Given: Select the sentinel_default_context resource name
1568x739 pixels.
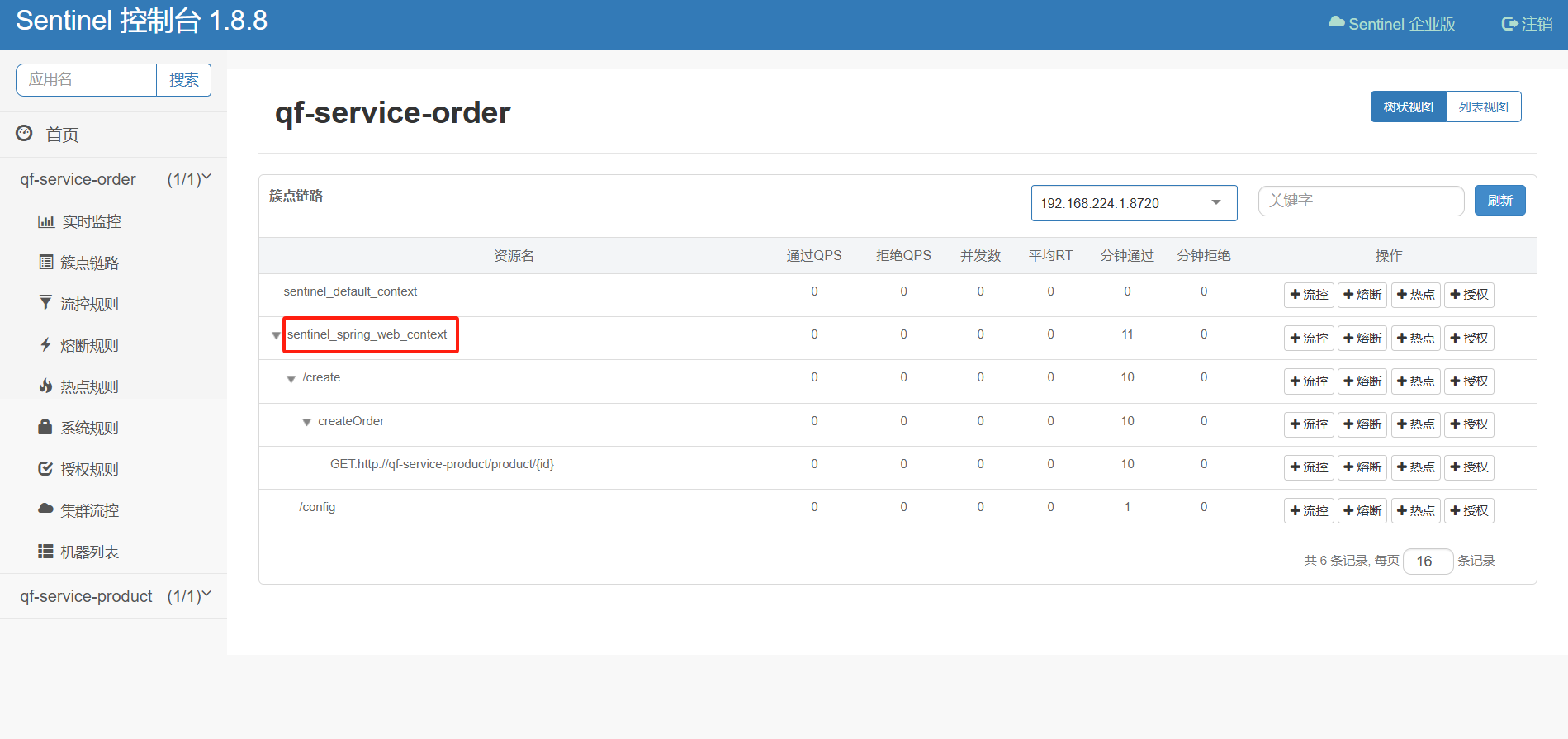Looking at the screenshot, I should point(350,291).
